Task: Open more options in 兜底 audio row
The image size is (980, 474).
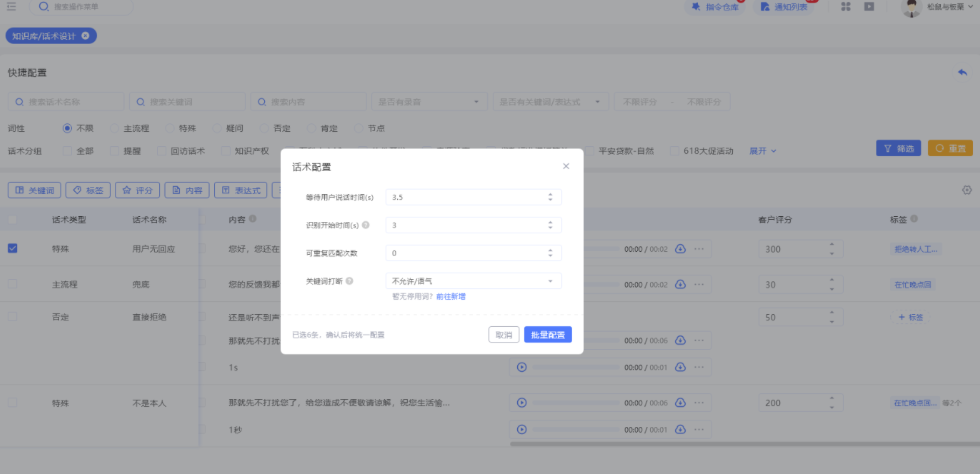Action: 699,285
